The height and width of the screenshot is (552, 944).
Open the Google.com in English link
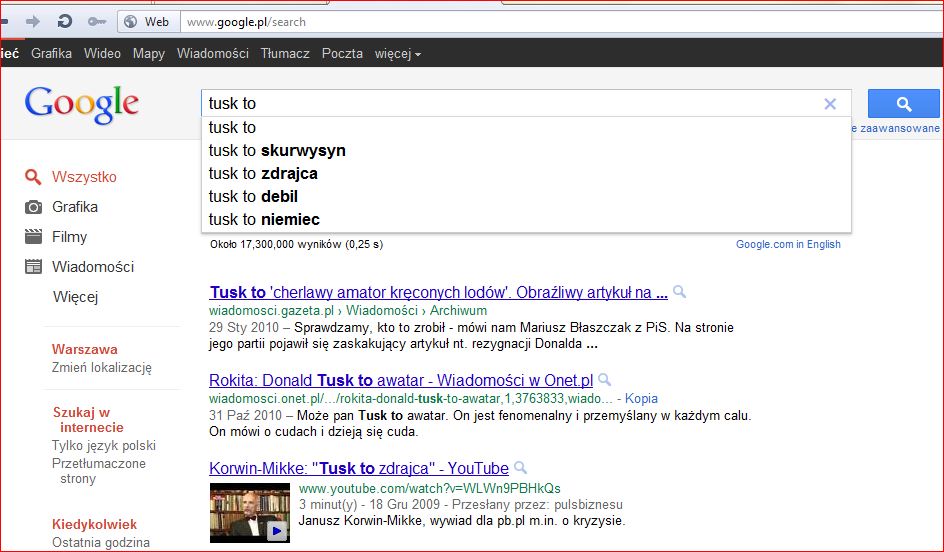[x=788, y=244]
